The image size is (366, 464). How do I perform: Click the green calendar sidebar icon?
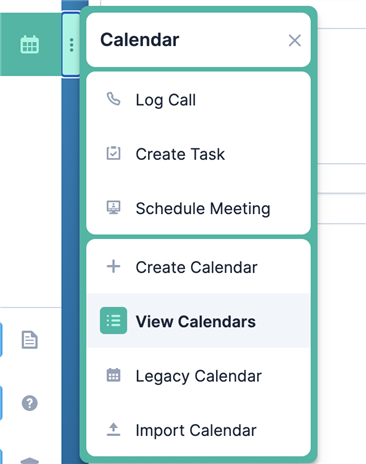coord(30,45)
